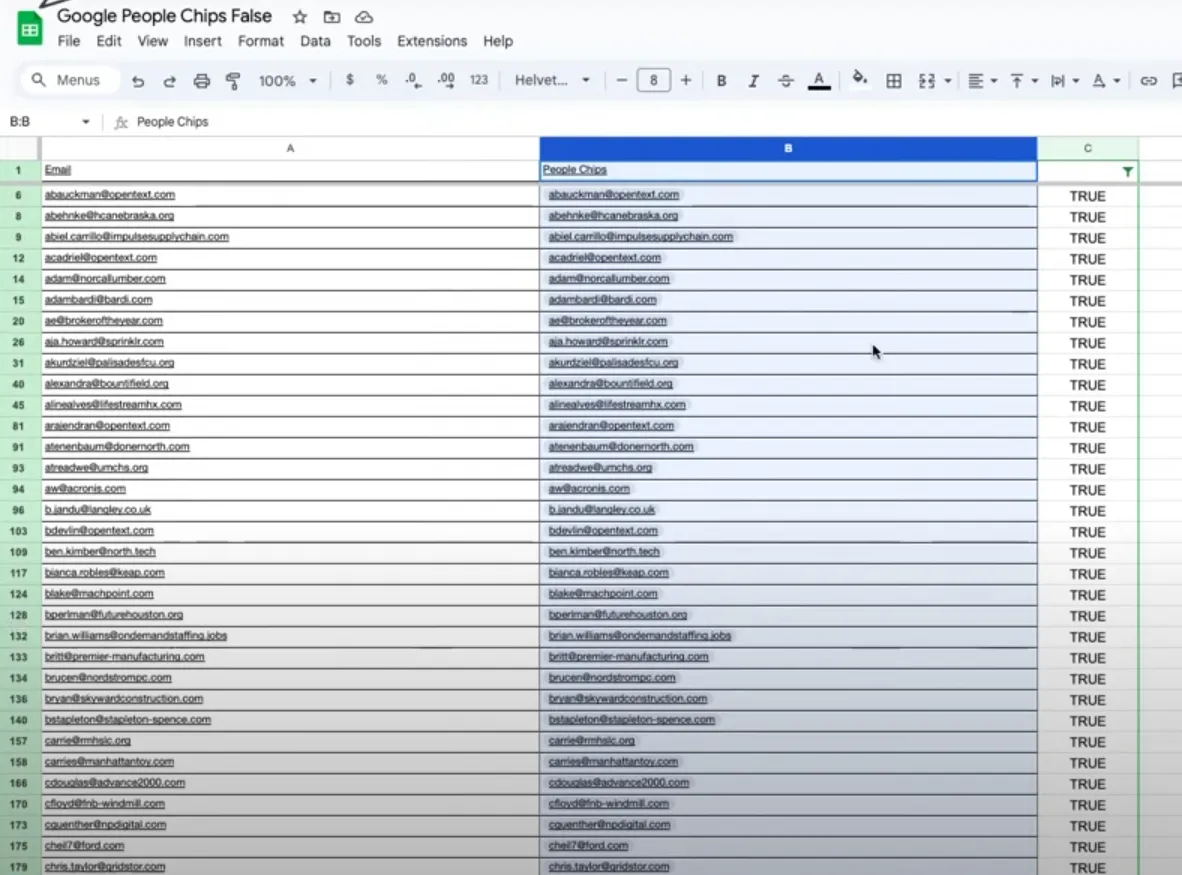Click the formula bar showing People Chips

point(172,121)
